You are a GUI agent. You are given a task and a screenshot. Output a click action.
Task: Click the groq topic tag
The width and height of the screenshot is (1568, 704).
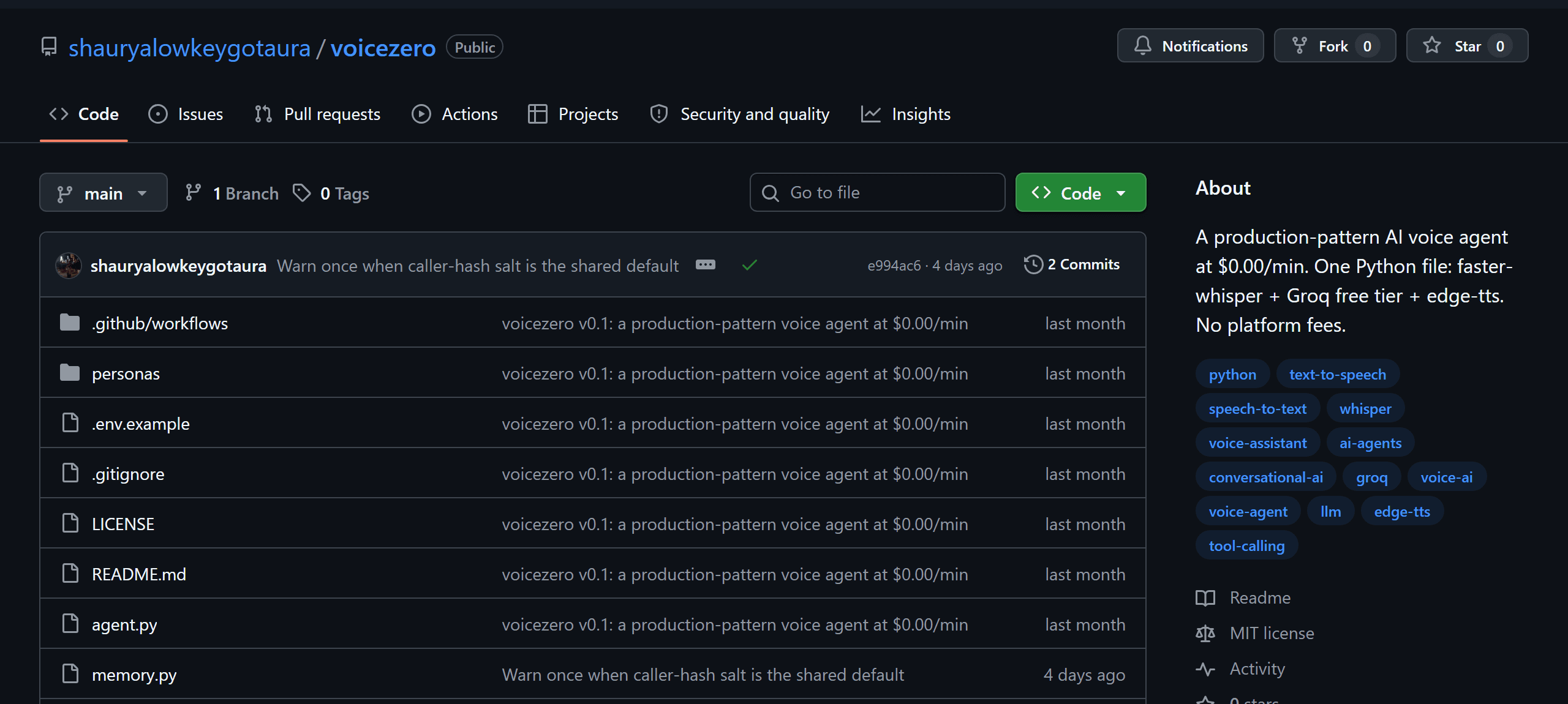click(1371, 477)
